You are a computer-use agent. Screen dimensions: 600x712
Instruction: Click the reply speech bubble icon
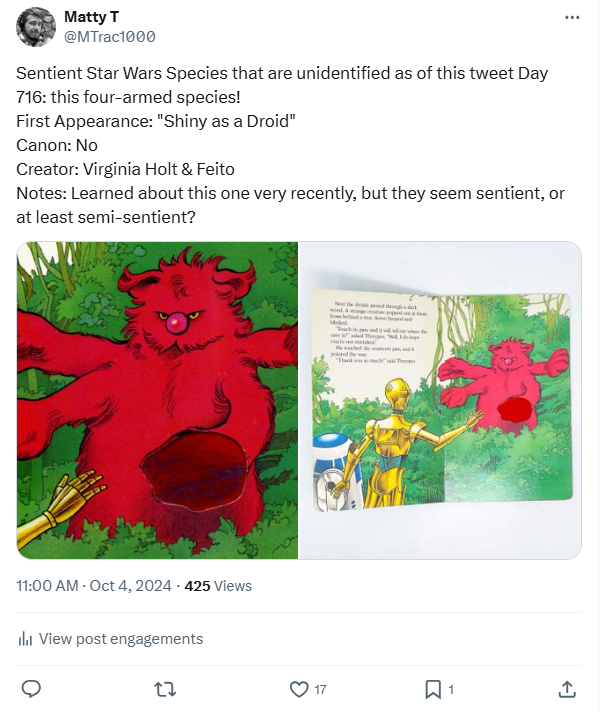[31, 689]
